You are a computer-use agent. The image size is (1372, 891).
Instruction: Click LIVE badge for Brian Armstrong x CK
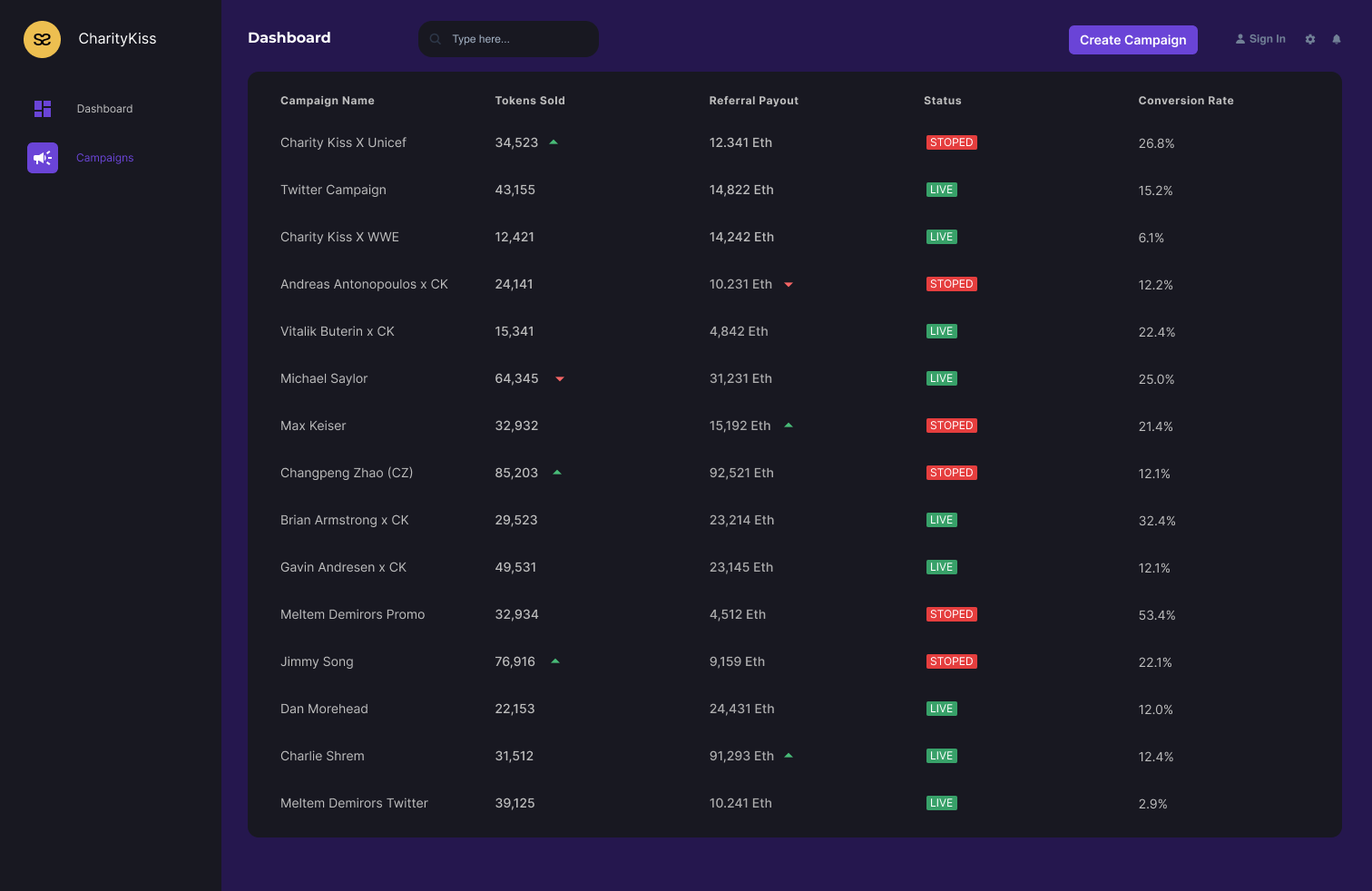click(941, 520)
